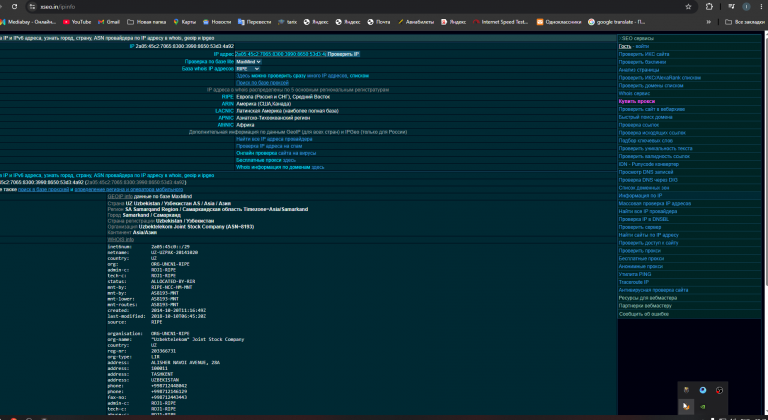
Task: Open Поиск по базе прокси link
Action: [x=262, y=83]
